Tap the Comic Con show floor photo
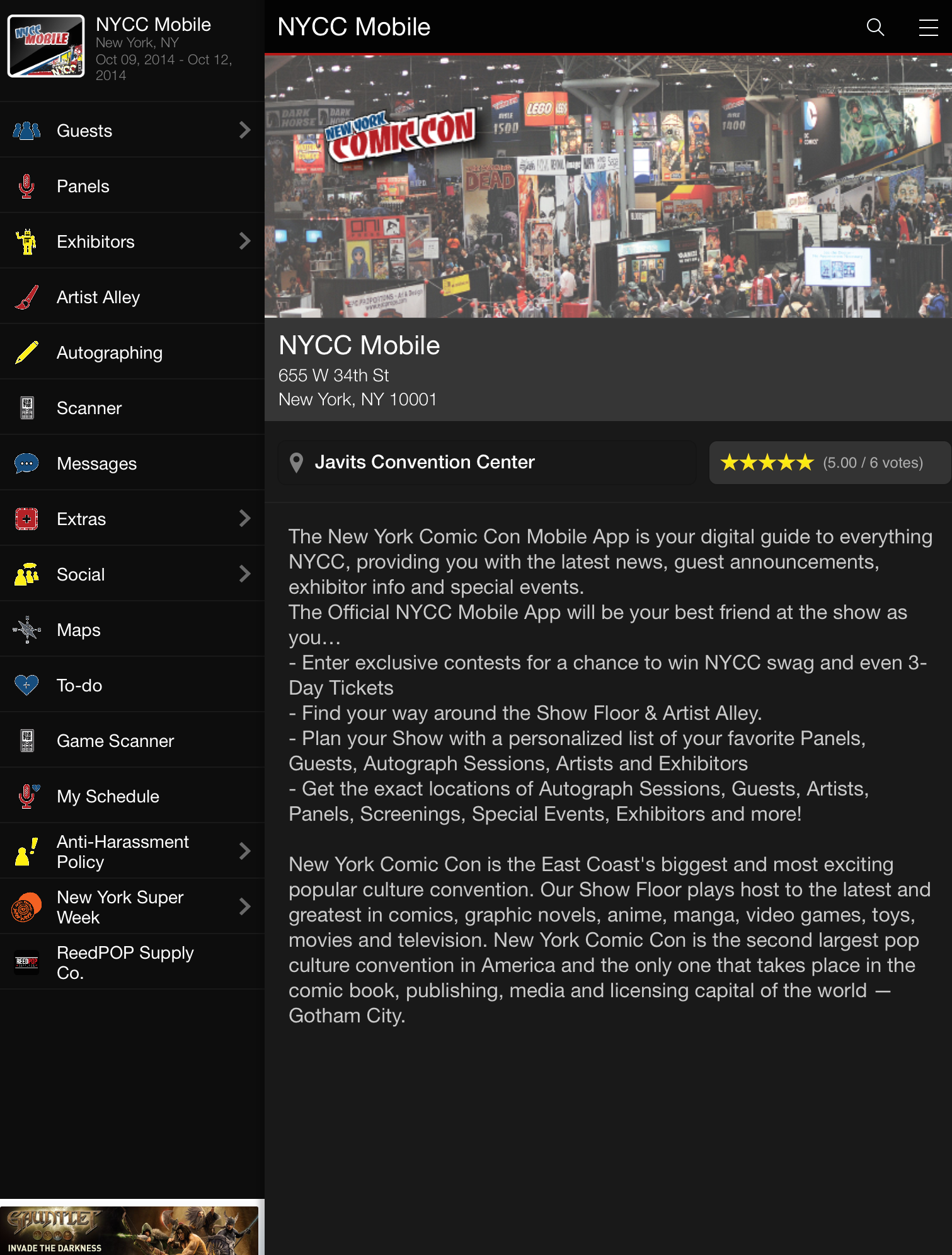 coord(608,187)
